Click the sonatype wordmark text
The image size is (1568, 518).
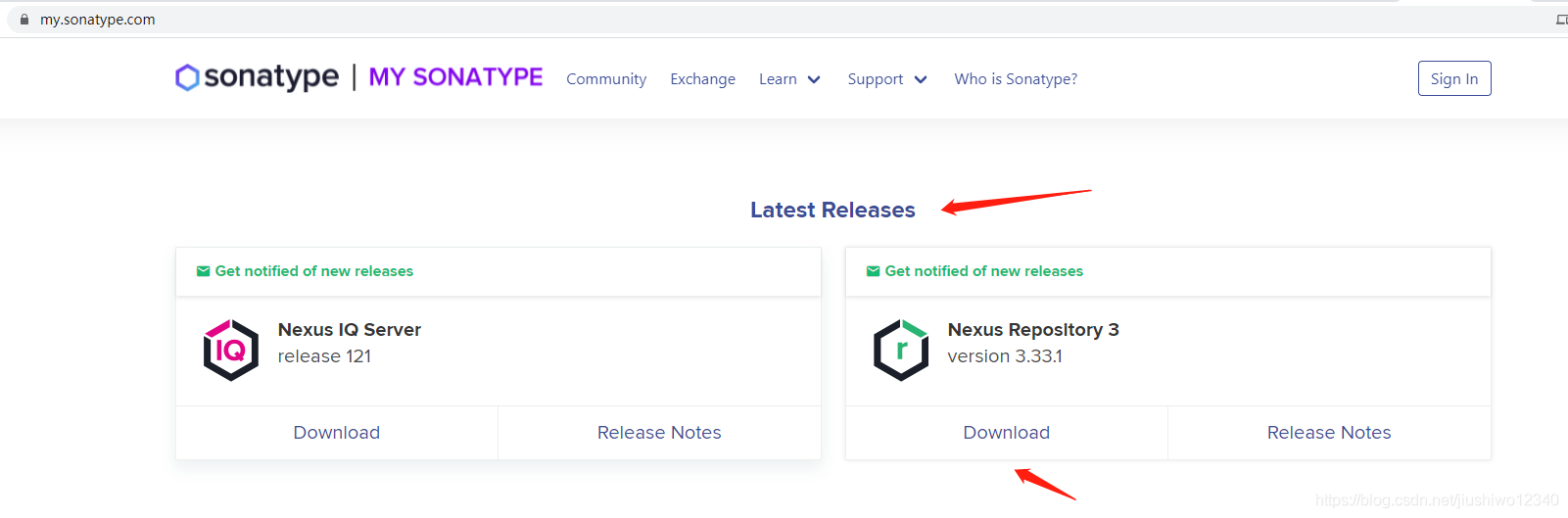point(271,77)
